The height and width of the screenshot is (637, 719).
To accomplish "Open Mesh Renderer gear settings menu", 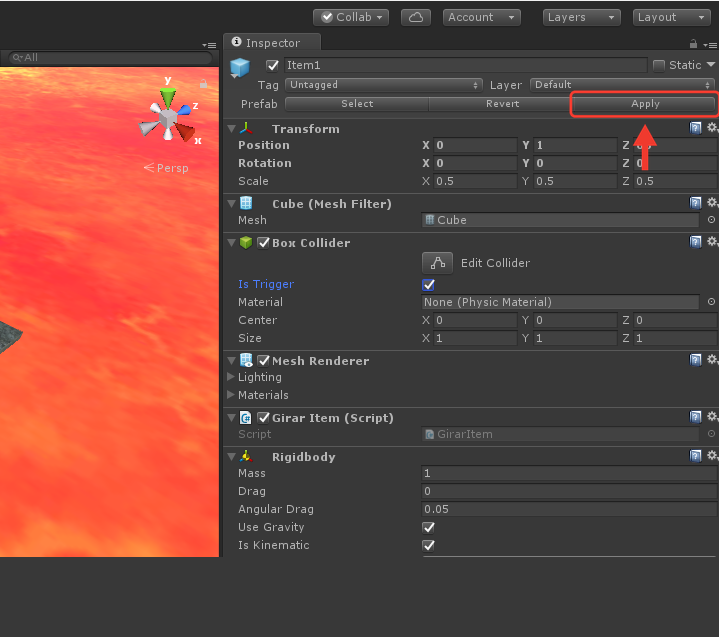I will click(712, 360).
